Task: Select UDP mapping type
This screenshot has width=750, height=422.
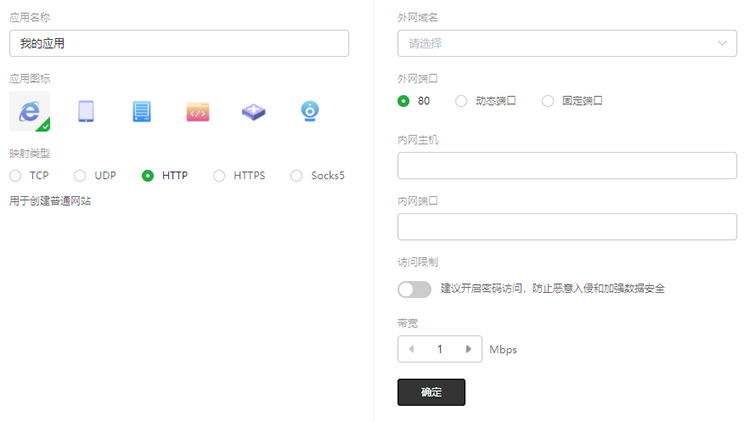Action: tap(80, 176)
